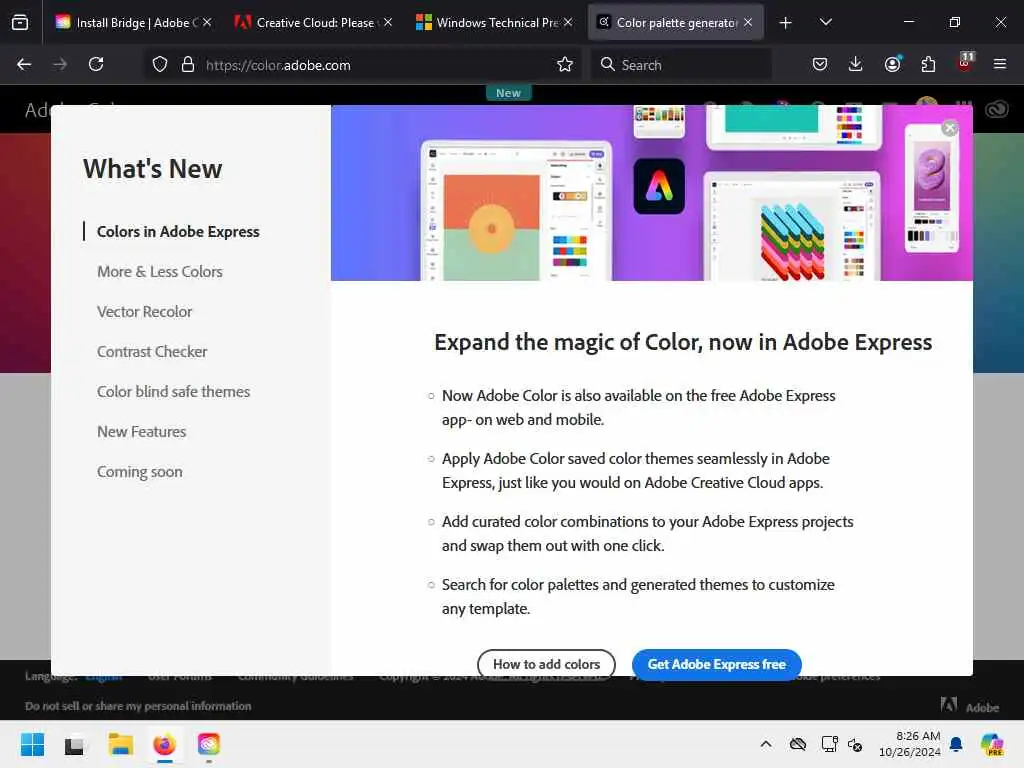Open Color blind safe themes section
Image resolution: width=1024 pixels, height=768 pixels.
tap(173, 392)
